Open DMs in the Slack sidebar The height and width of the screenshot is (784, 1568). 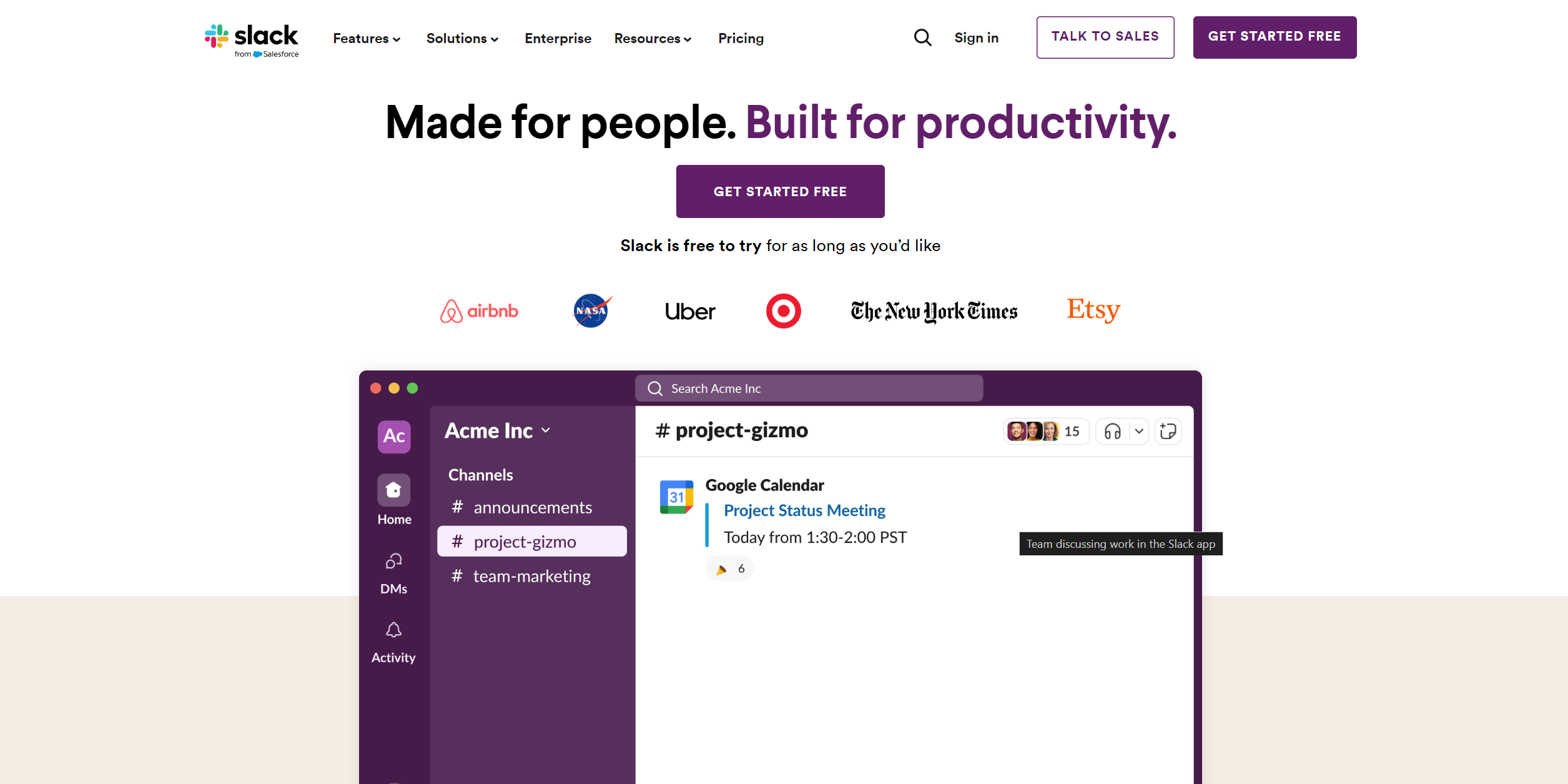(x=393, y=573)
